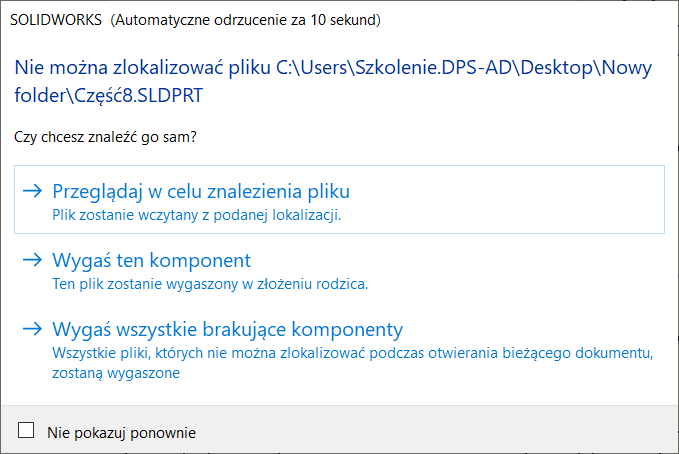Viewport: 679px width, 454px height.
Task: Click the "Nie pokazuj ponownie" label text
Action: [x=121, y=432]
